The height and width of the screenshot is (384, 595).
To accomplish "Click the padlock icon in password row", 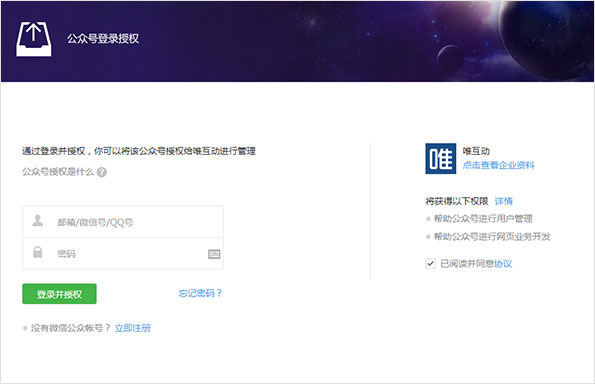I will coord(38,252).
